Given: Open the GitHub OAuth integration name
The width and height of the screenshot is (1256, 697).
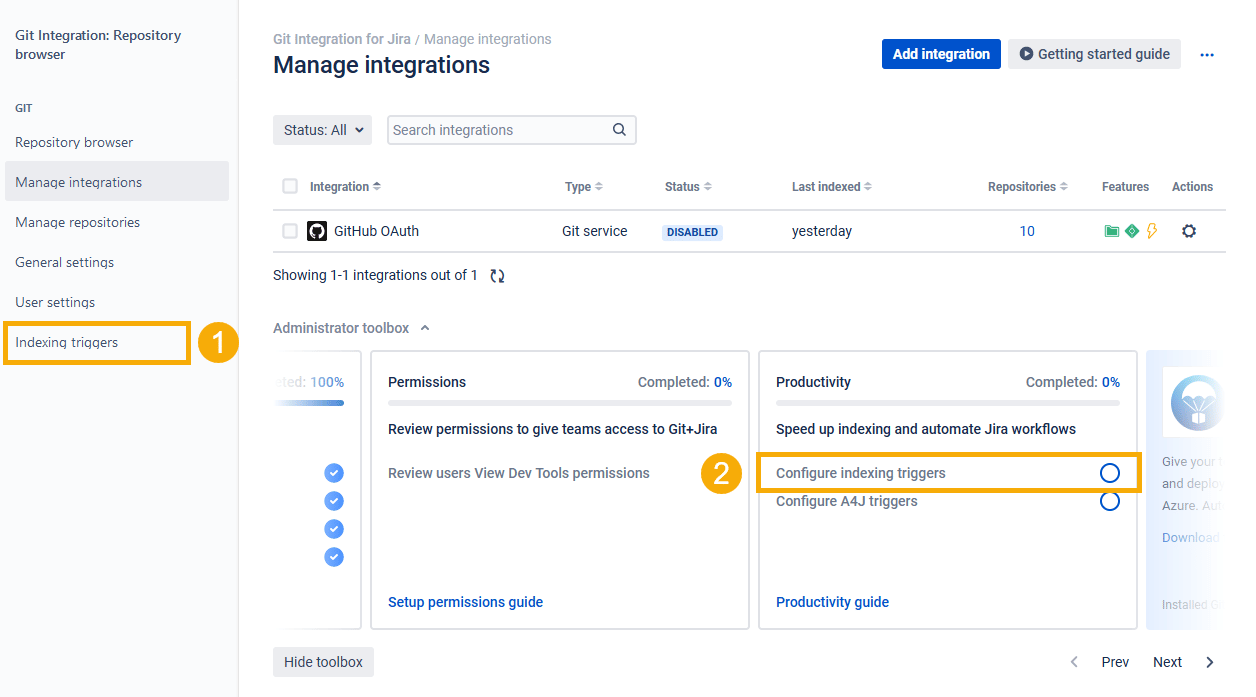Looking at the screenshot, I should (376, 231).
